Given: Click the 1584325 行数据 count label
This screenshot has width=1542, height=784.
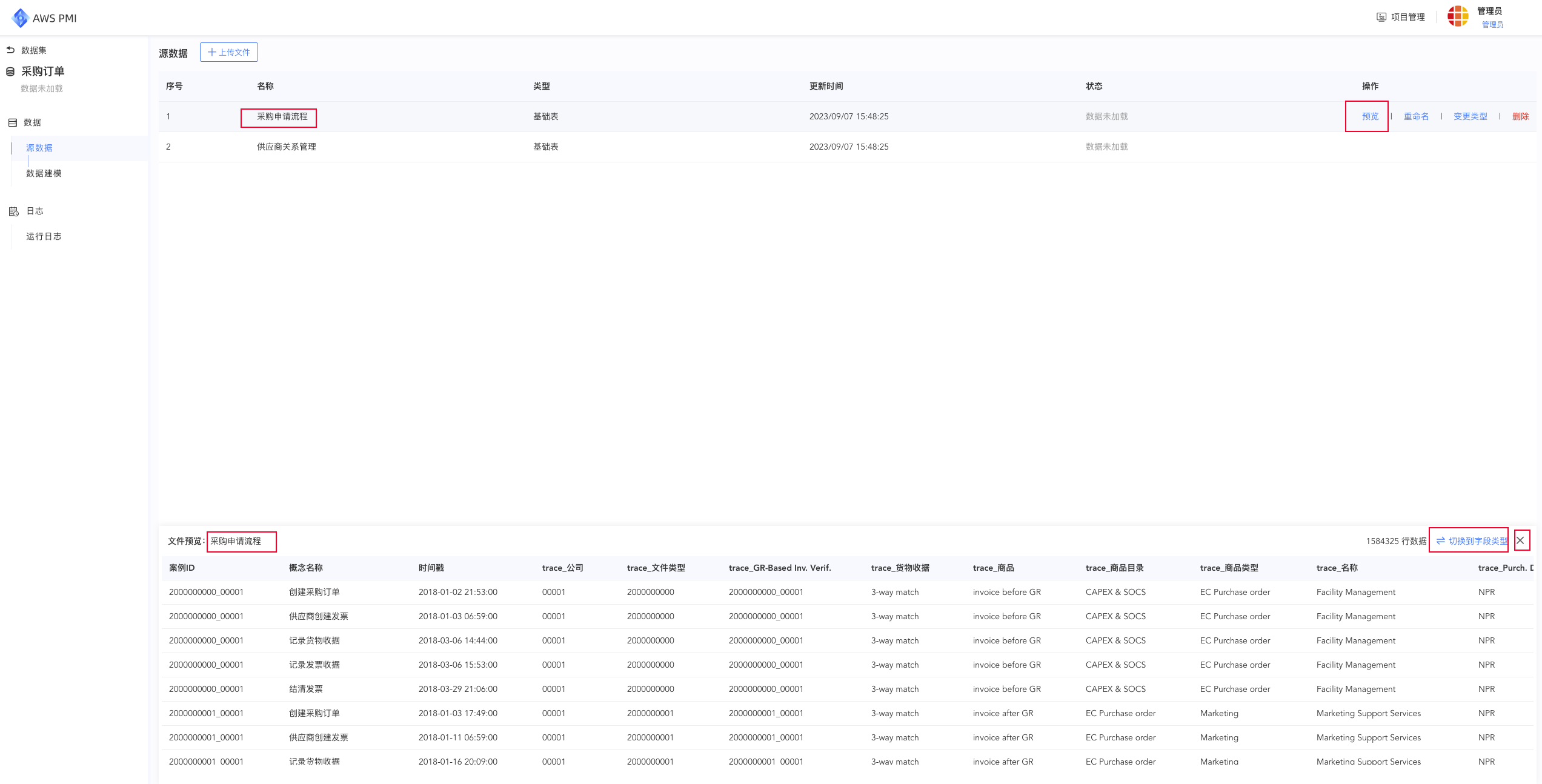Looking at the screenshot, I should [x=1396, y=541].
